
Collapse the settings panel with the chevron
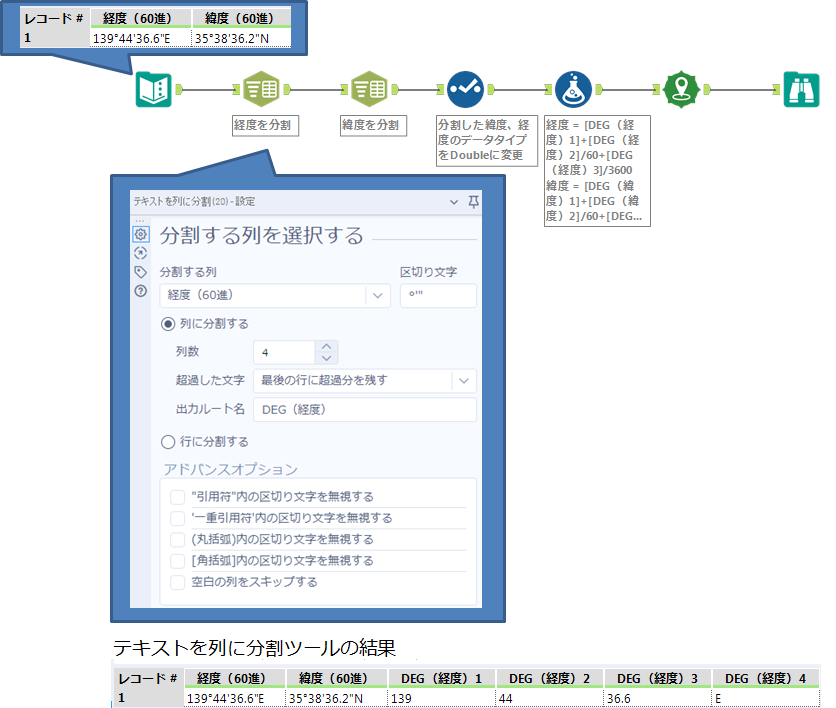454,202
